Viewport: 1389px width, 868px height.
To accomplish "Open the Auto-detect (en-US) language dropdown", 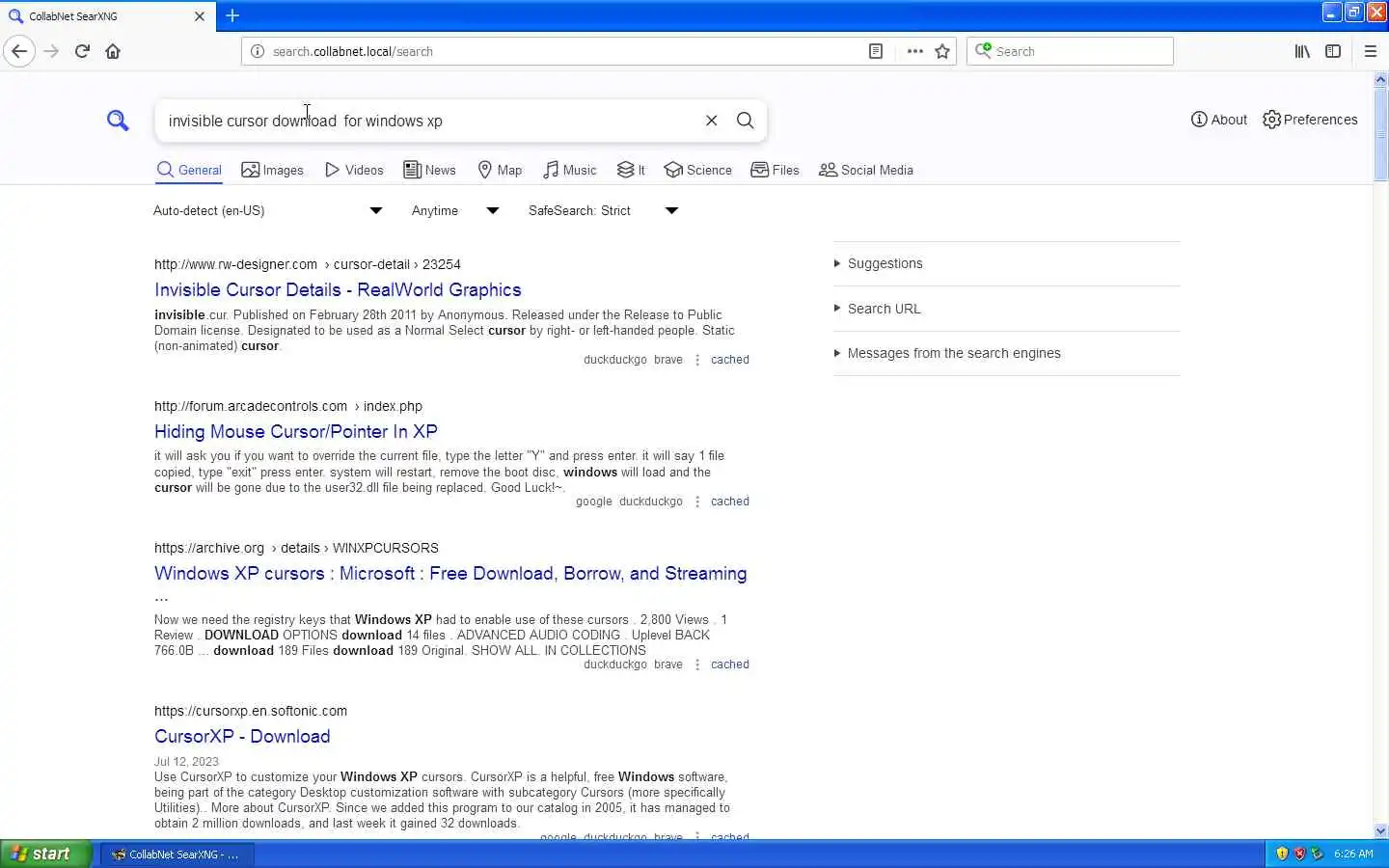I will [x=268, y=210].
